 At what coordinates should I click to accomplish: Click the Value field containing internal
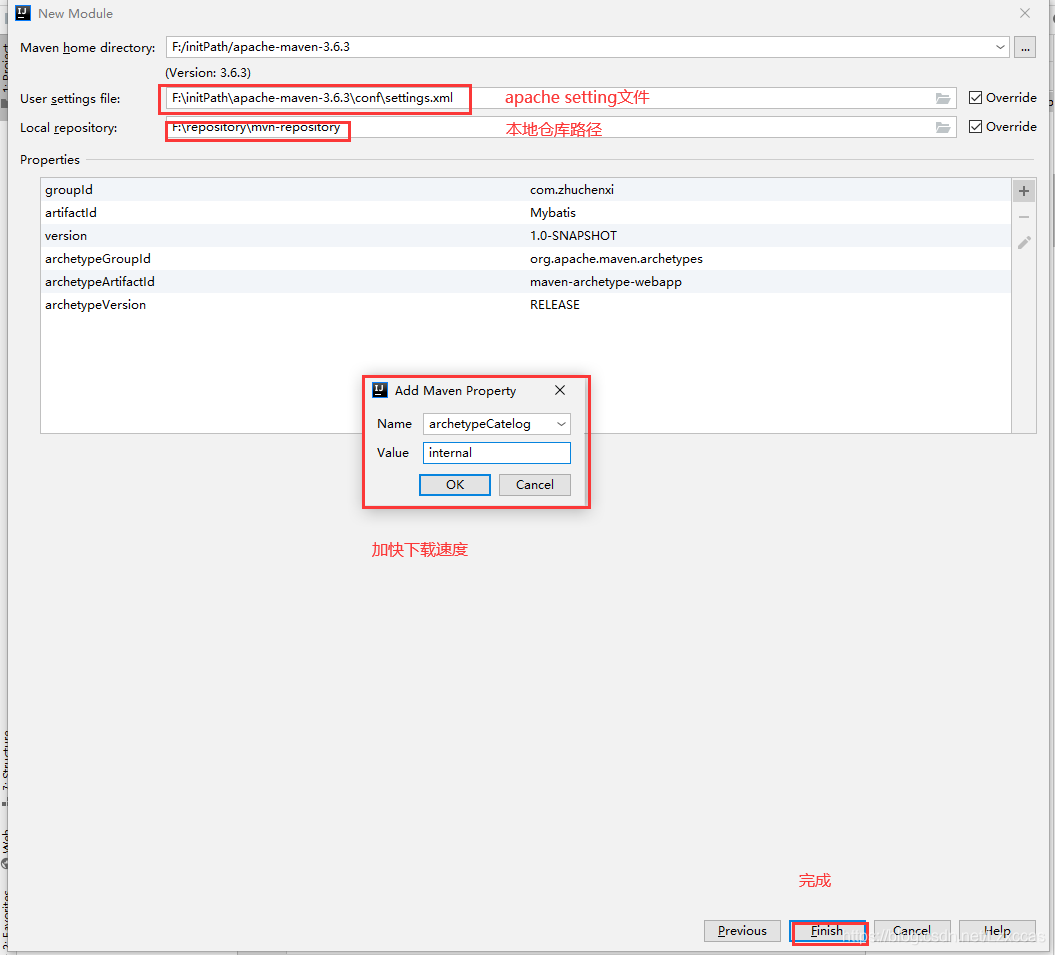pos(497,453)
